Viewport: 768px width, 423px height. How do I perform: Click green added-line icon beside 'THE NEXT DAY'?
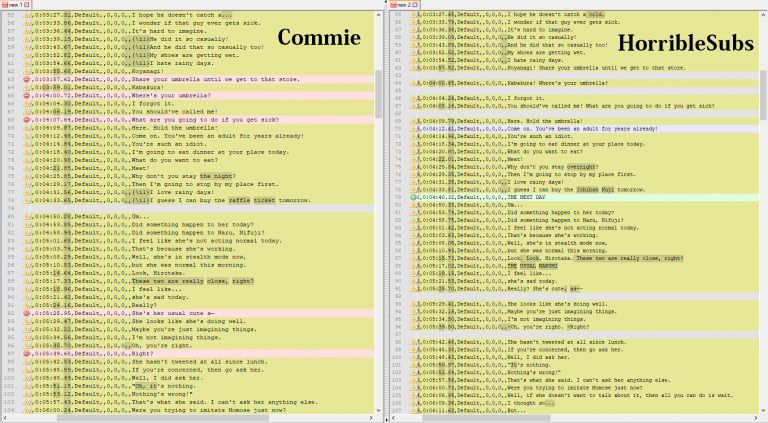pos(413,197)
